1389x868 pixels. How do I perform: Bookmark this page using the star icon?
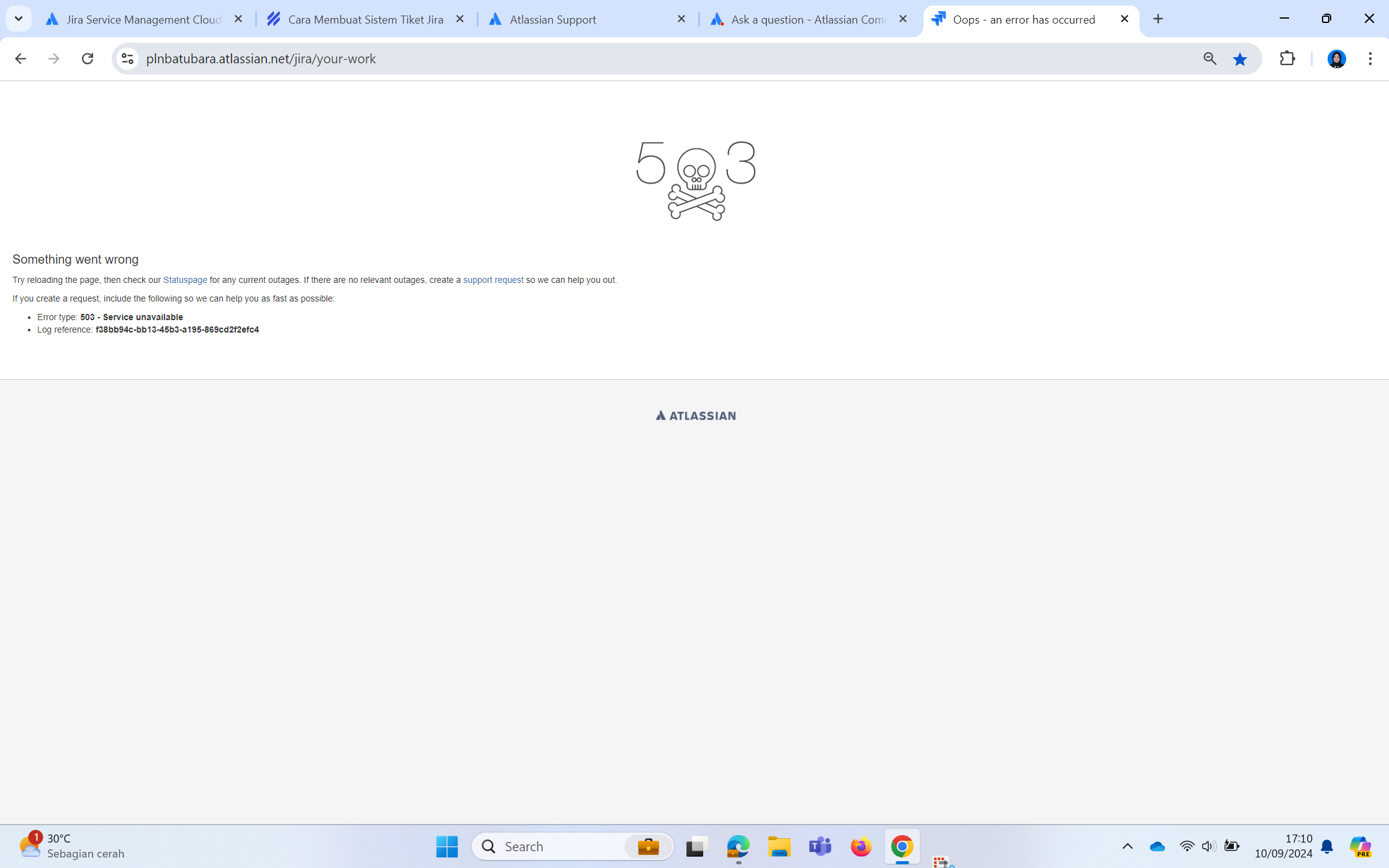click(1239, 58)
